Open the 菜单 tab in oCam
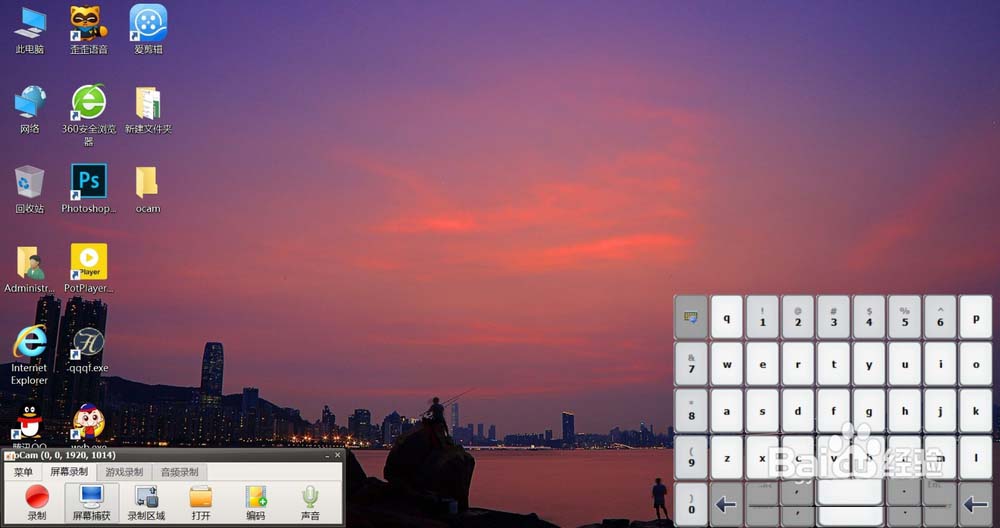The width and height of the screenshot is (1000, 528). (x=23, y=473)
